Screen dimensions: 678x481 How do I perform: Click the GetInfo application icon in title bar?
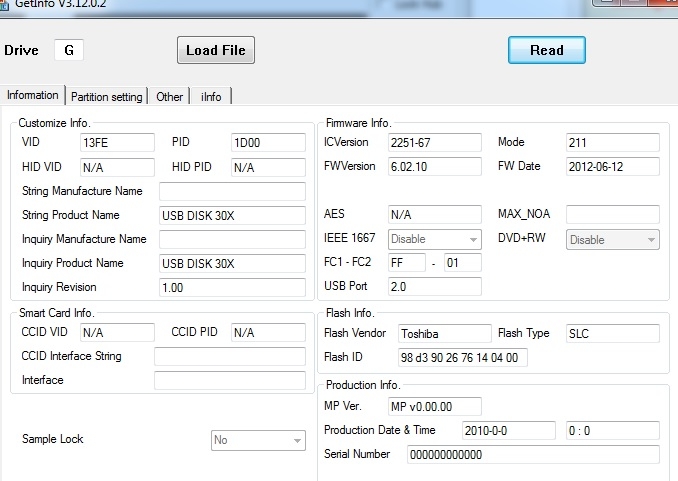(3, 4)
